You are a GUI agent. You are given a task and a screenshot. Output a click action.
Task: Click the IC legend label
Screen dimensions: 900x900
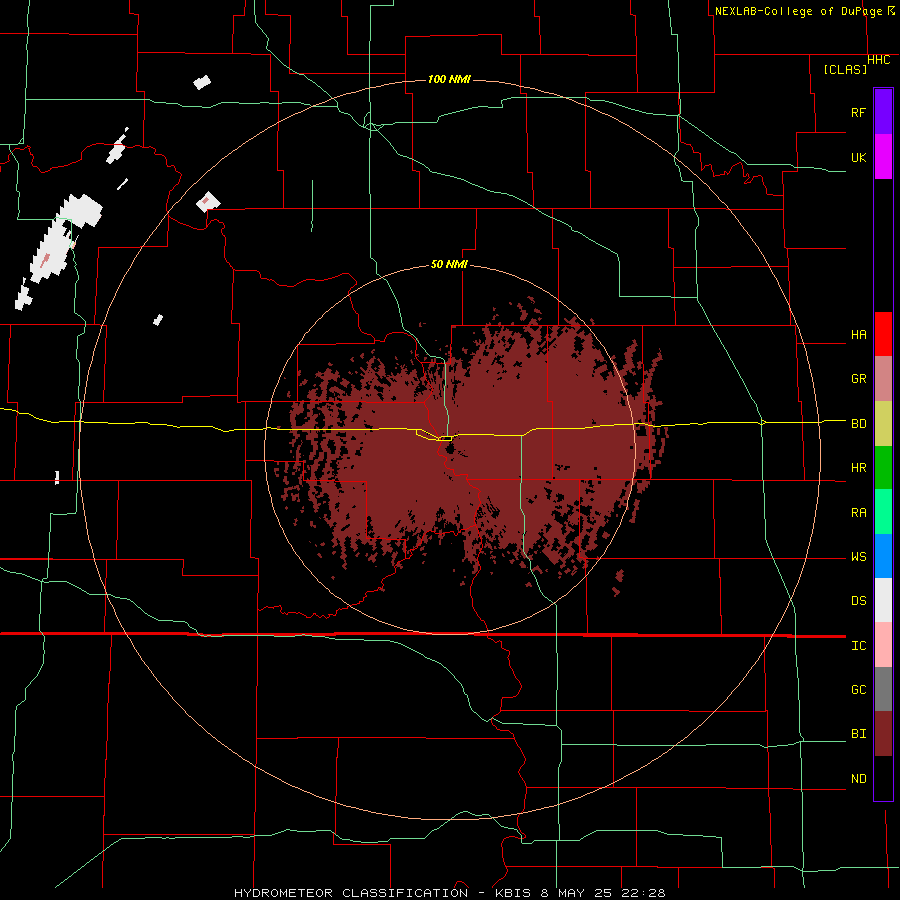(x=858, y=646)
